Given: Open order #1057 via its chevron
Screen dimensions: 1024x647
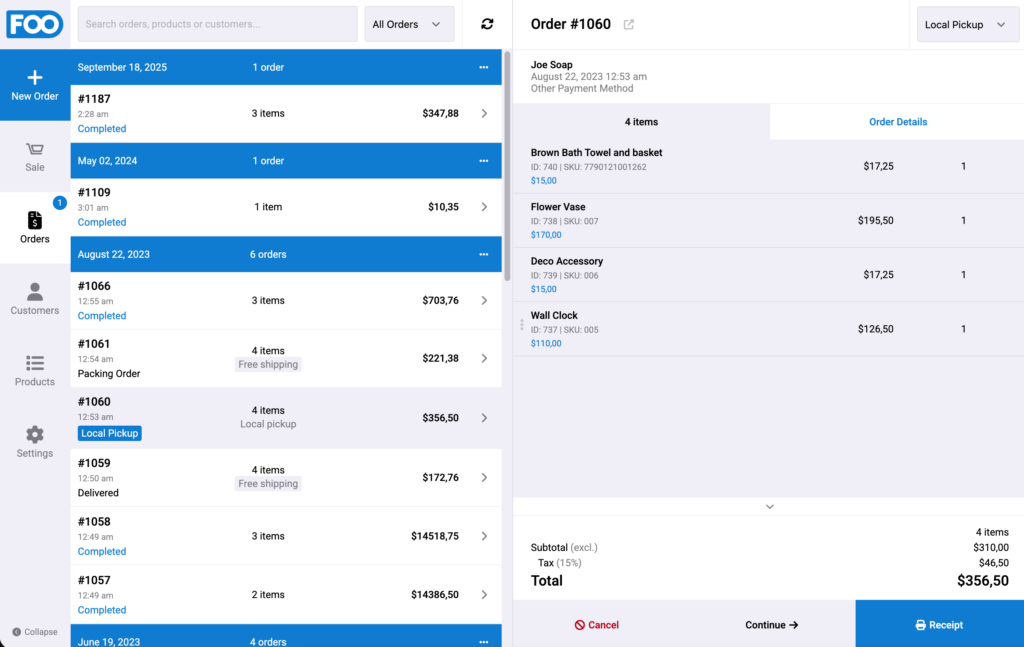Looking at the screenshot, I should [484, 595].
